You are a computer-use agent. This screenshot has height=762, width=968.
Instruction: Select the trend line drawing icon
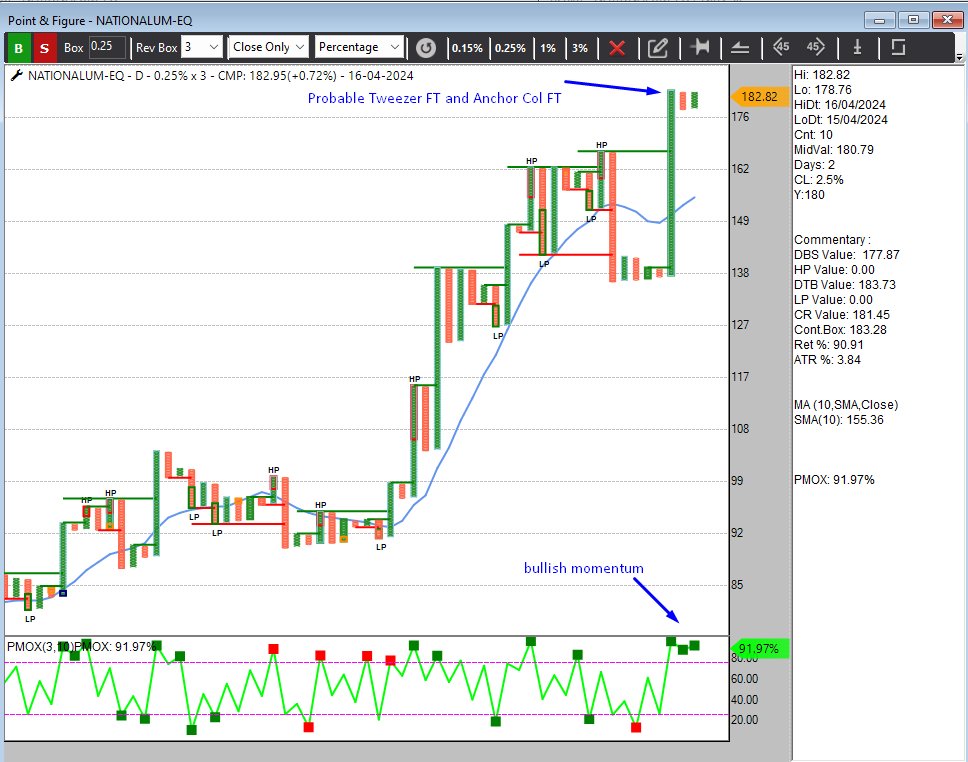coord(740,48)
